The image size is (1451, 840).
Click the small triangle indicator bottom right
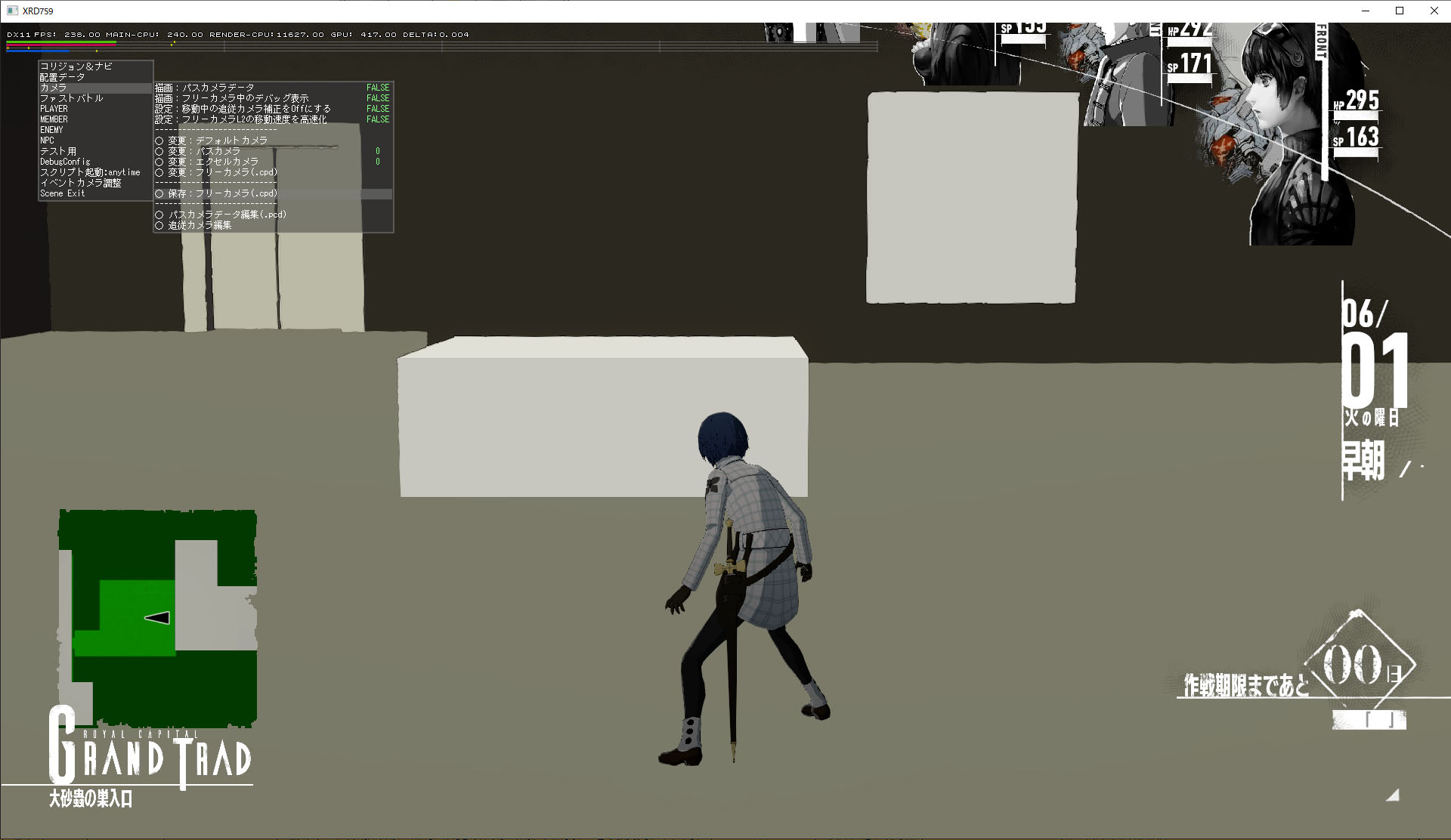pyautogui.click(x=1393, y=795)
